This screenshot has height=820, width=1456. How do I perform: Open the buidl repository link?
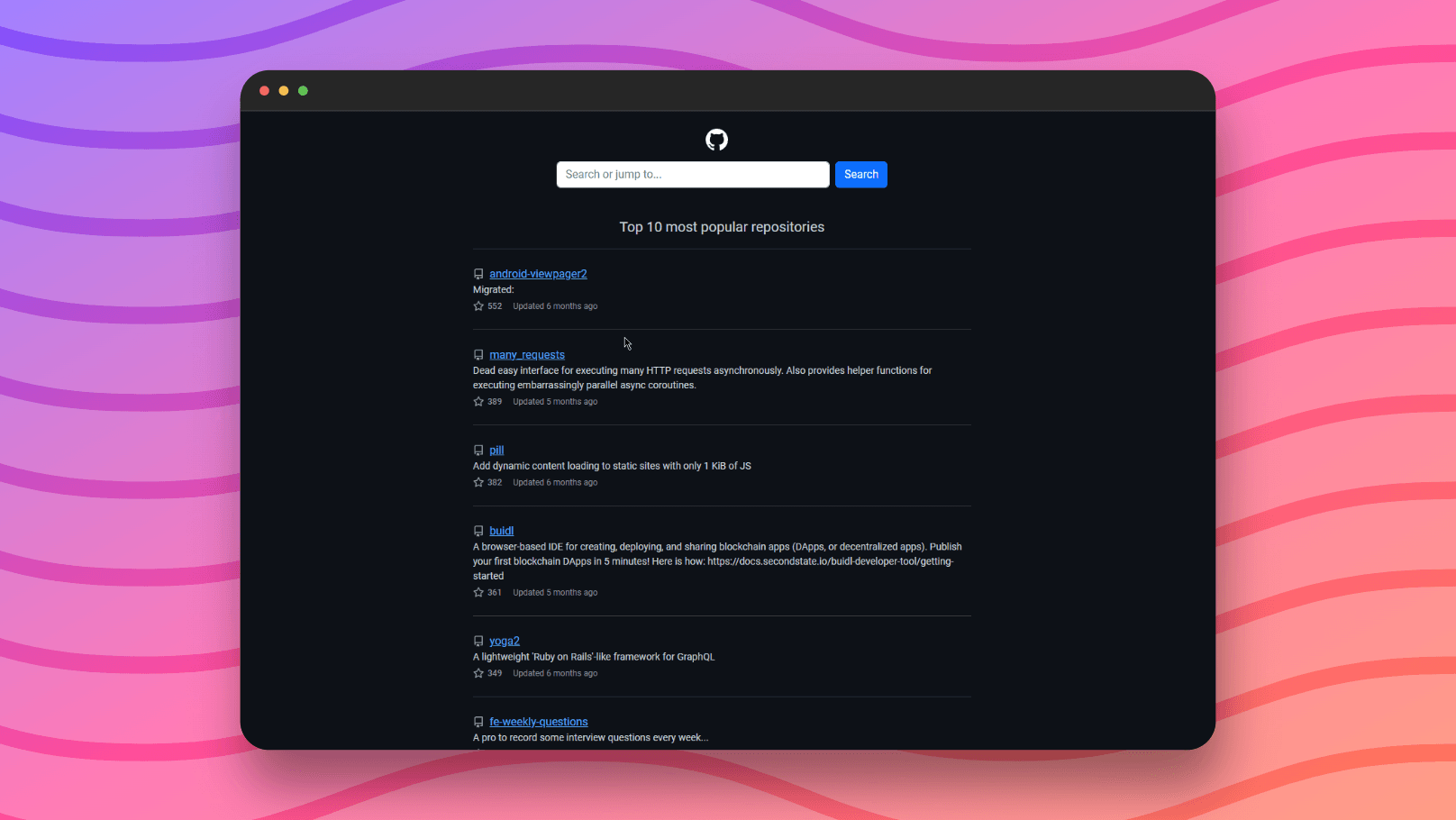[502, 531]
